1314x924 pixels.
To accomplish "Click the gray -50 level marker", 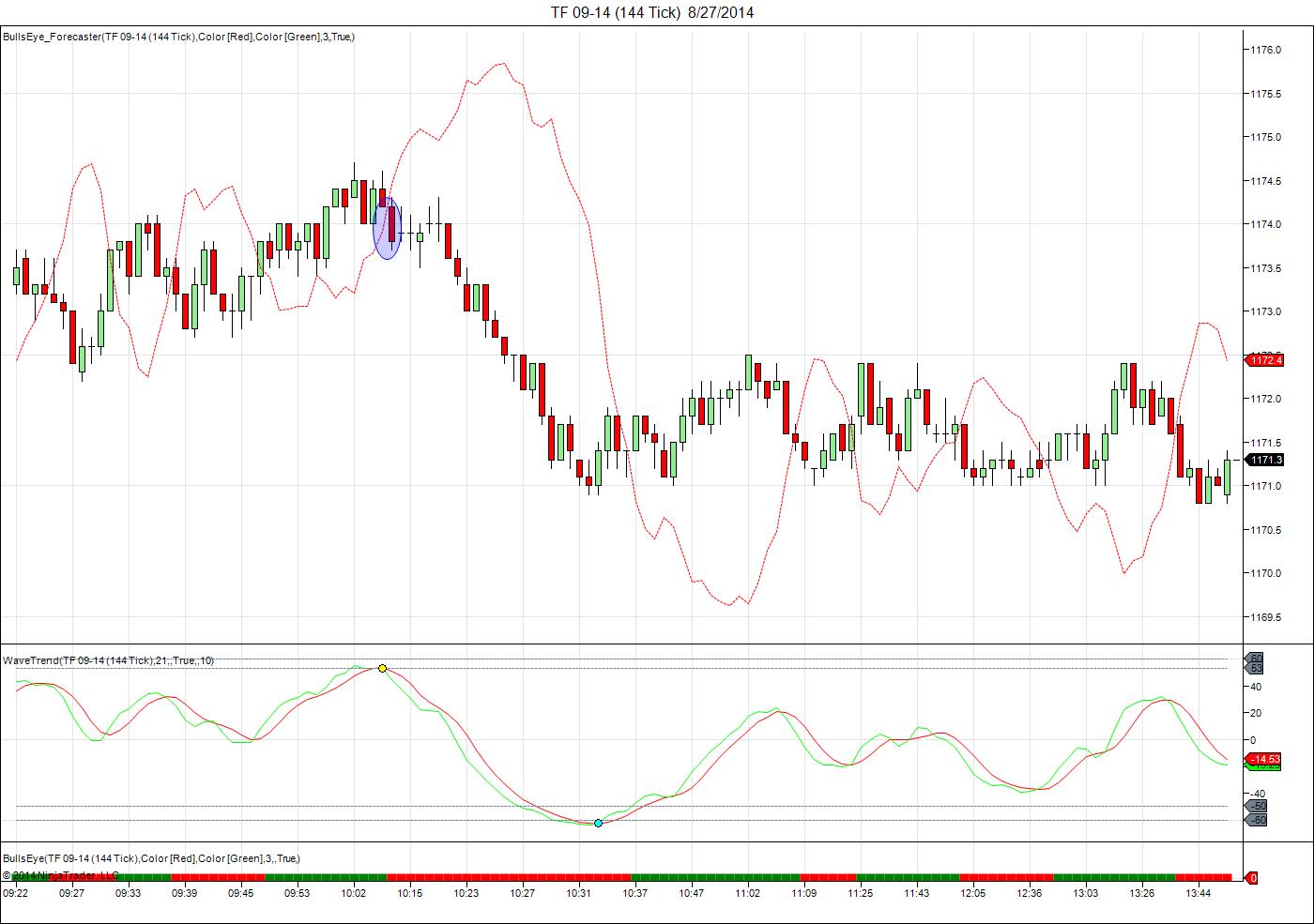I will click(x=1256, y=806).
